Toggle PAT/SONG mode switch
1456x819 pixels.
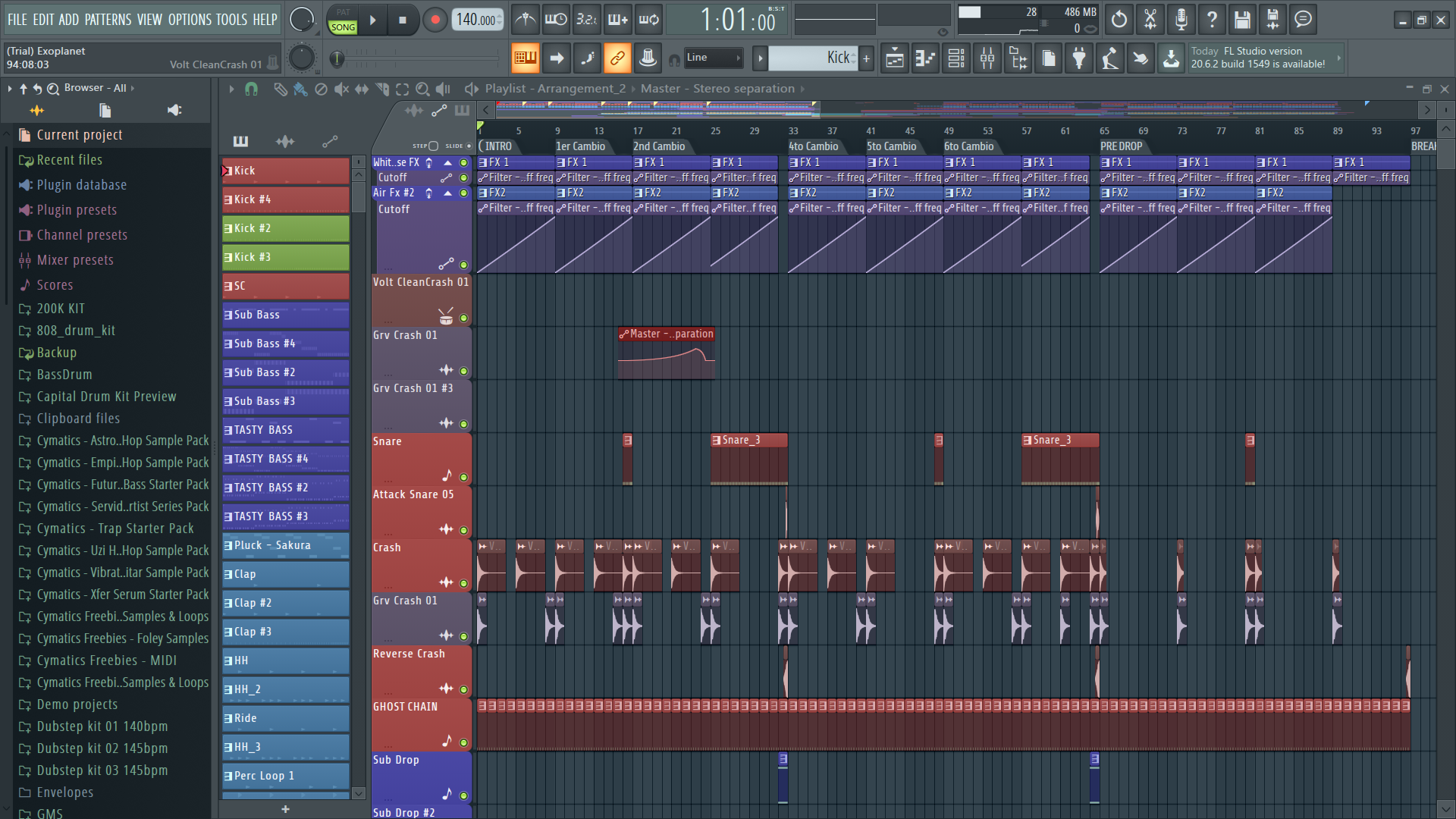click(x=343, y=20)
